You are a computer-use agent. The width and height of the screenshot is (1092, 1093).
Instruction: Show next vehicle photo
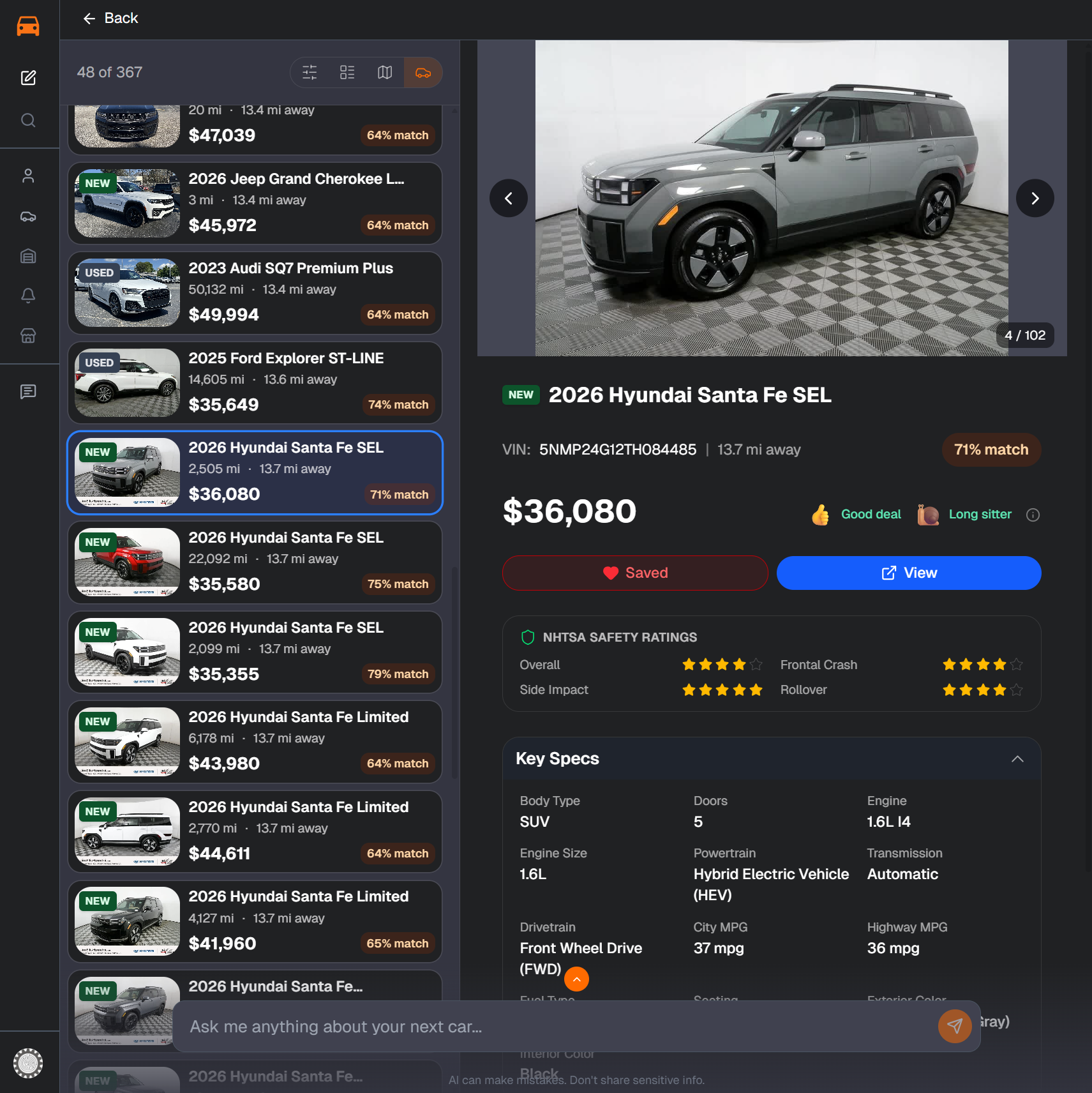1035,199
